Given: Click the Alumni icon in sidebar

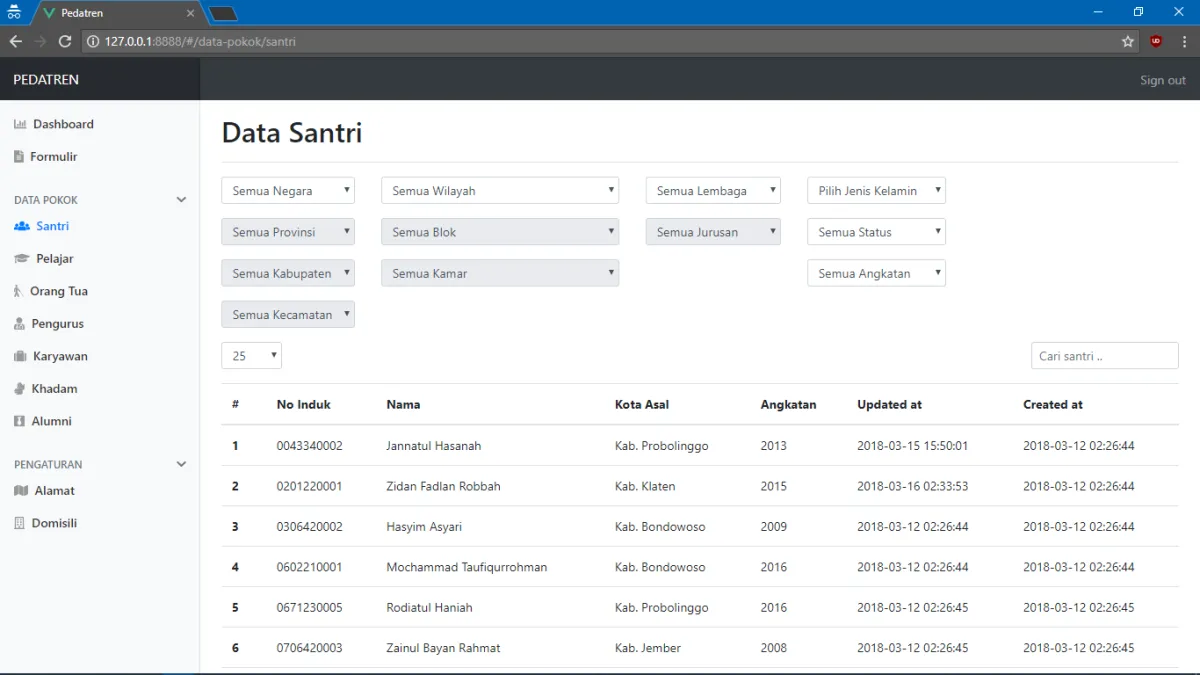Looking at the screenshot, I should (19, 421).
